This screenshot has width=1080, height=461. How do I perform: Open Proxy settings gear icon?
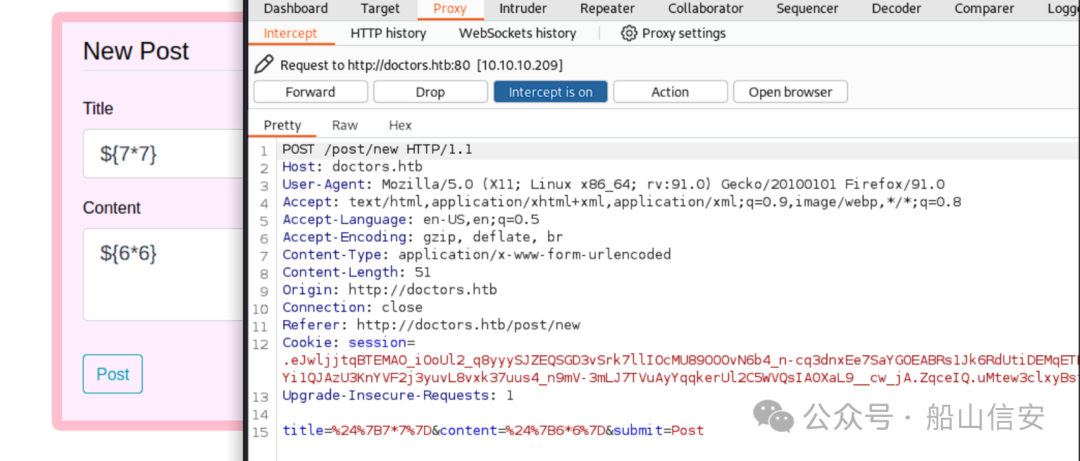coord(629,33)
